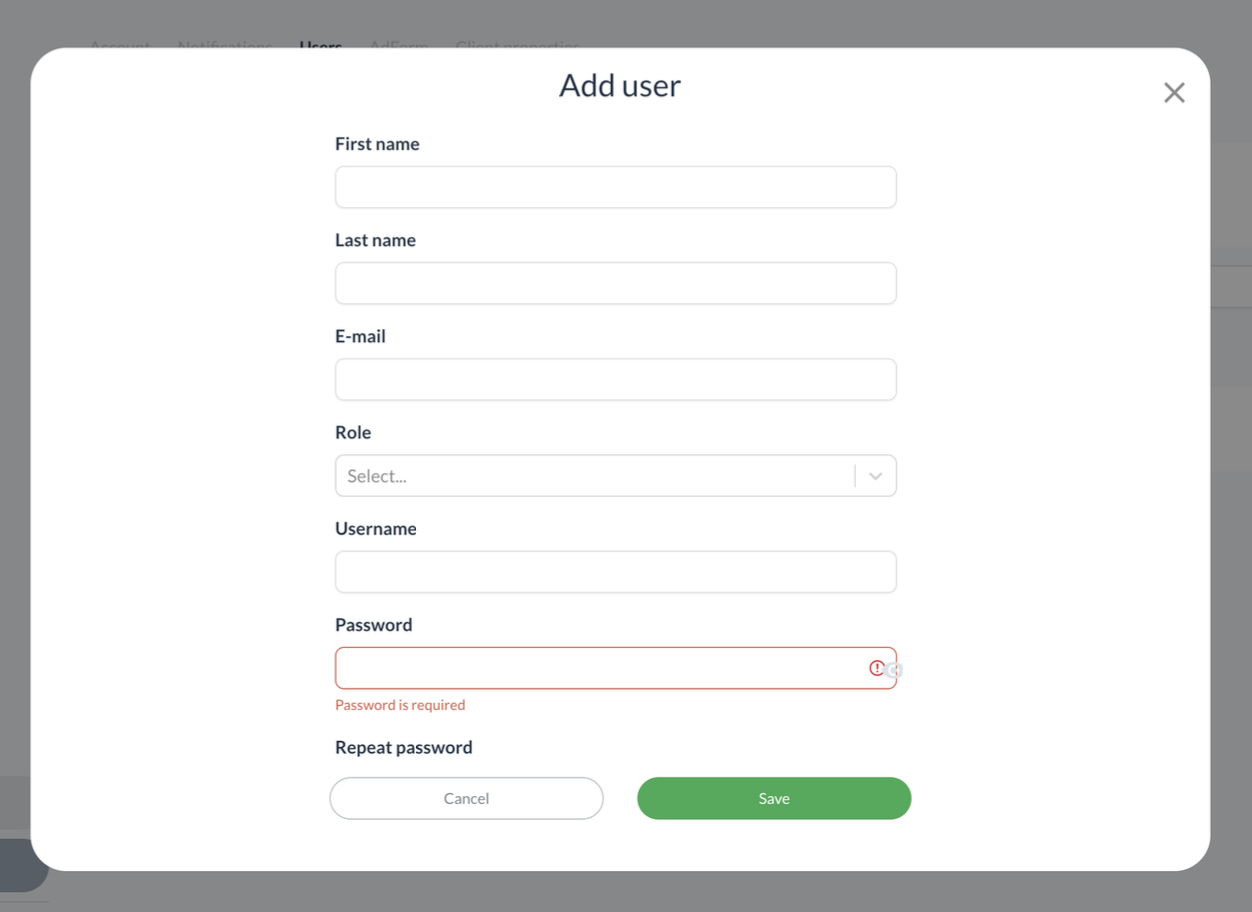Open the Client properties tab

pyautogui.click(x=517, y=45)
